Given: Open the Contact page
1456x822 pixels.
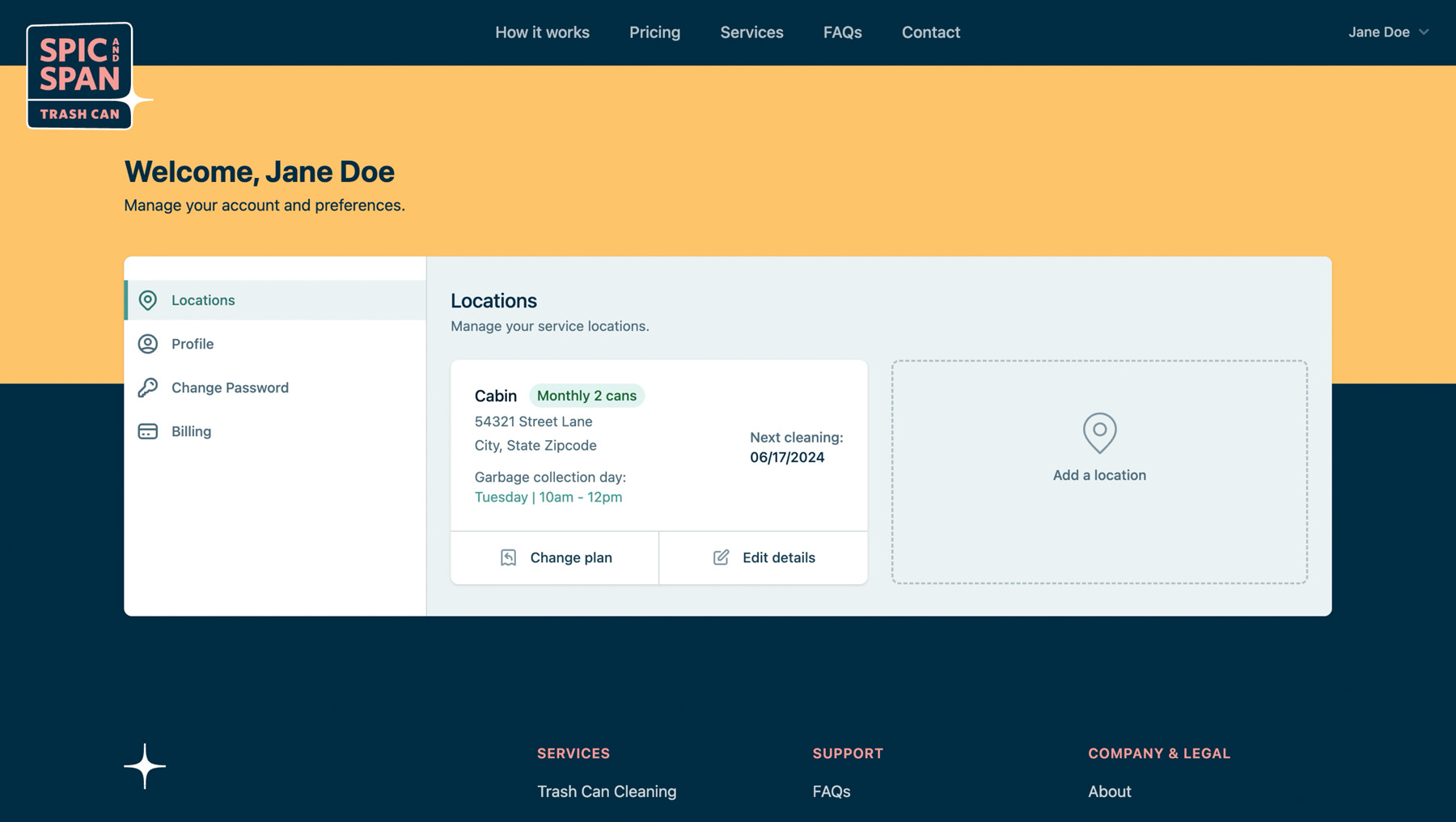Looking at the screenshot, I should [931, 32].
